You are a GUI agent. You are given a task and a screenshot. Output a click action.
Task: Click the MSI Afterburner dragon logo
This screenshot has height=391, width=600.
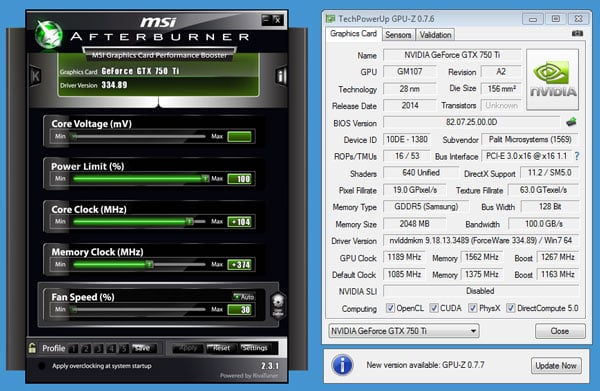[49, 35]
